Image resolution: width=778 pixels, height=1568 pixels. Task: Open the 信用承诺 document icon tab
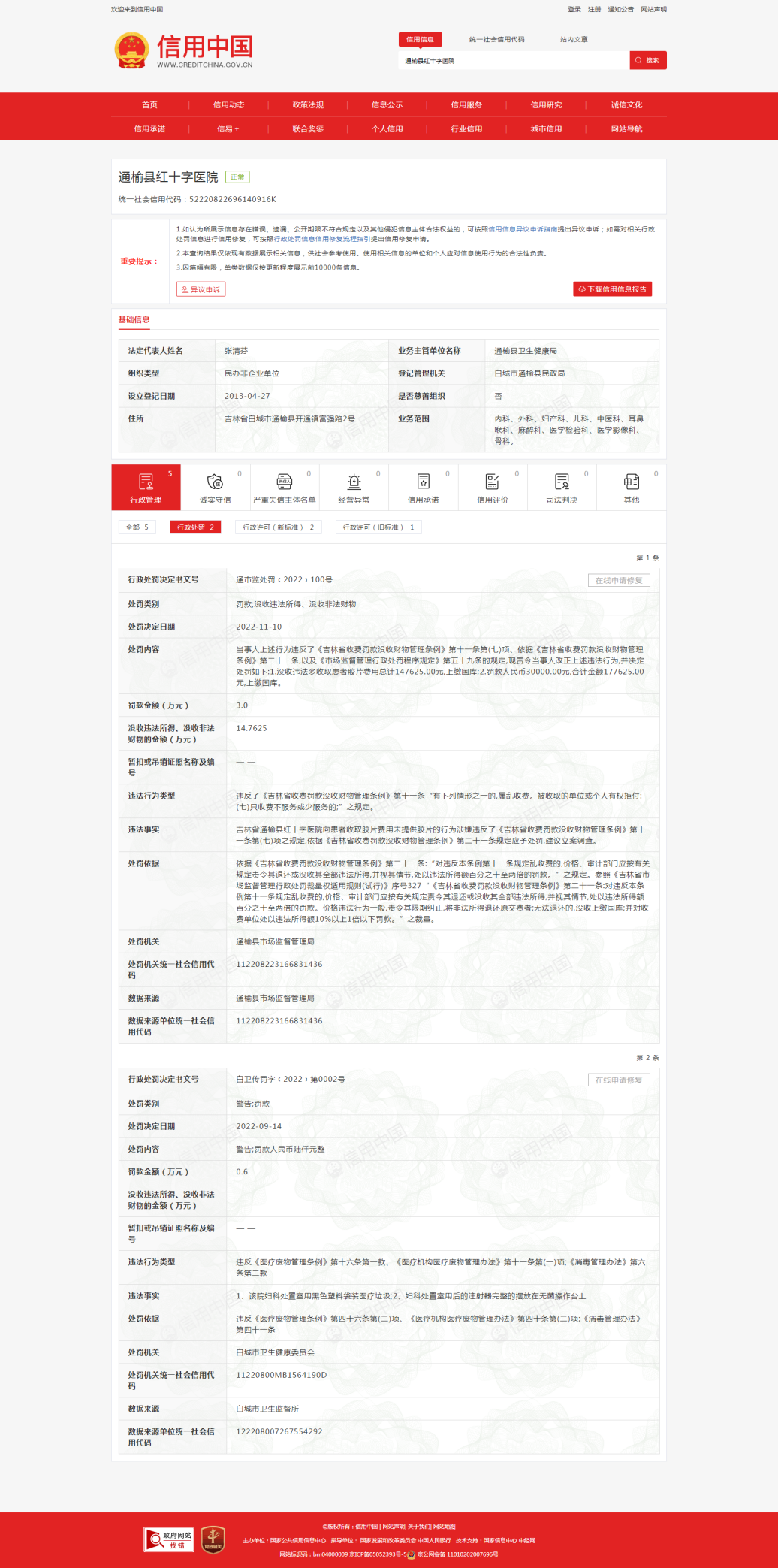[x=424, y=488]
